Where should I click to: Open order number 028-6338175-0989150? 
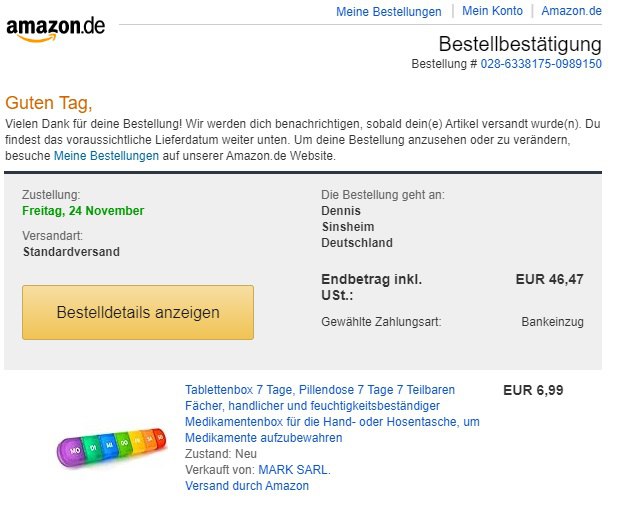541,64
